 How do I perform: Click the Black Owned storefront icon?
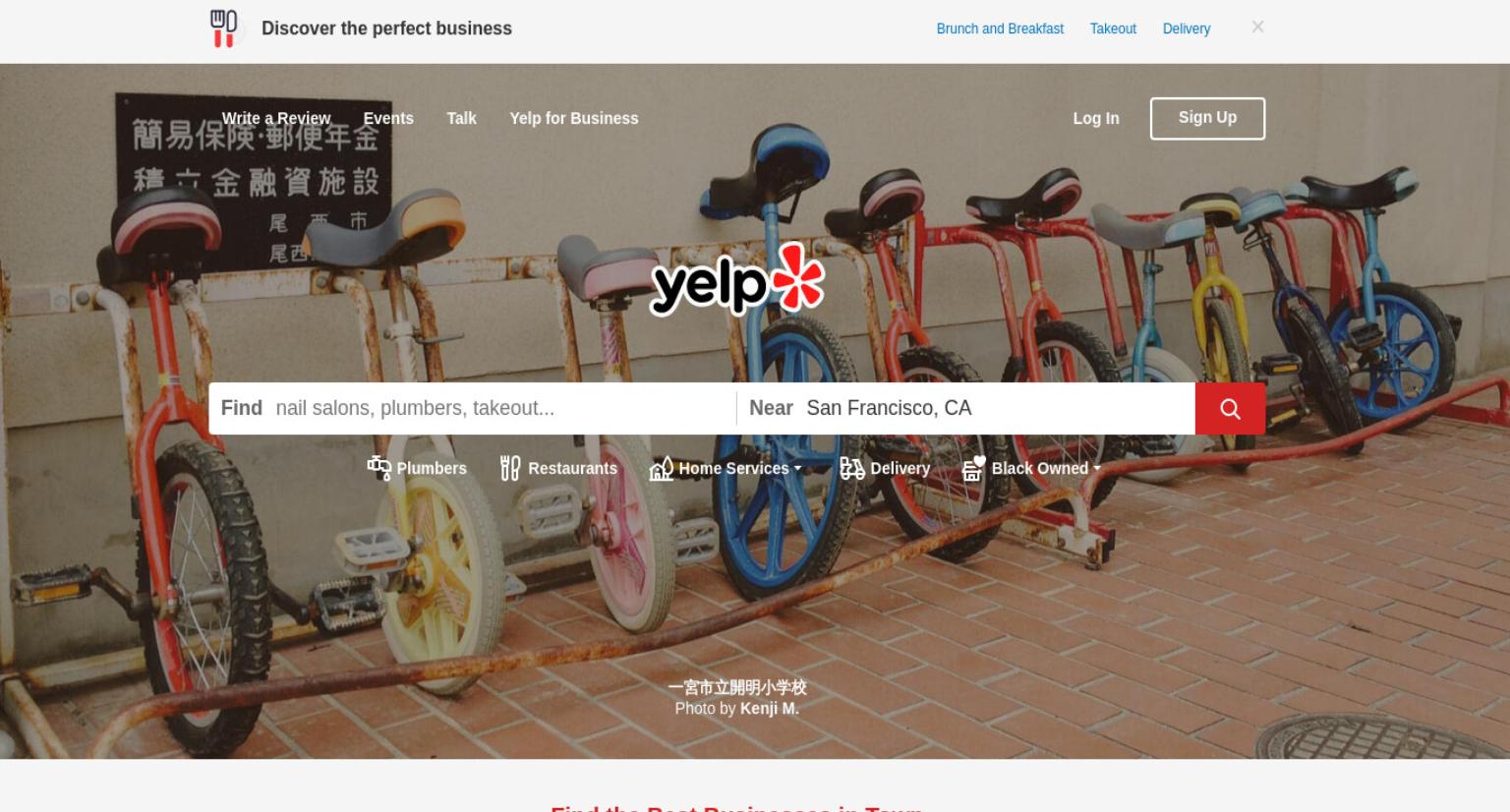(x=973, y=468)
